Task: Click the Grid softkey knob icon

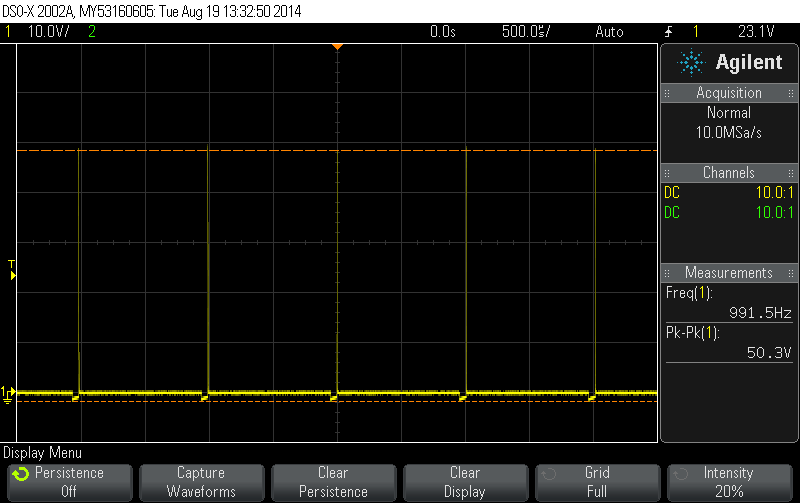Action: 548,474
